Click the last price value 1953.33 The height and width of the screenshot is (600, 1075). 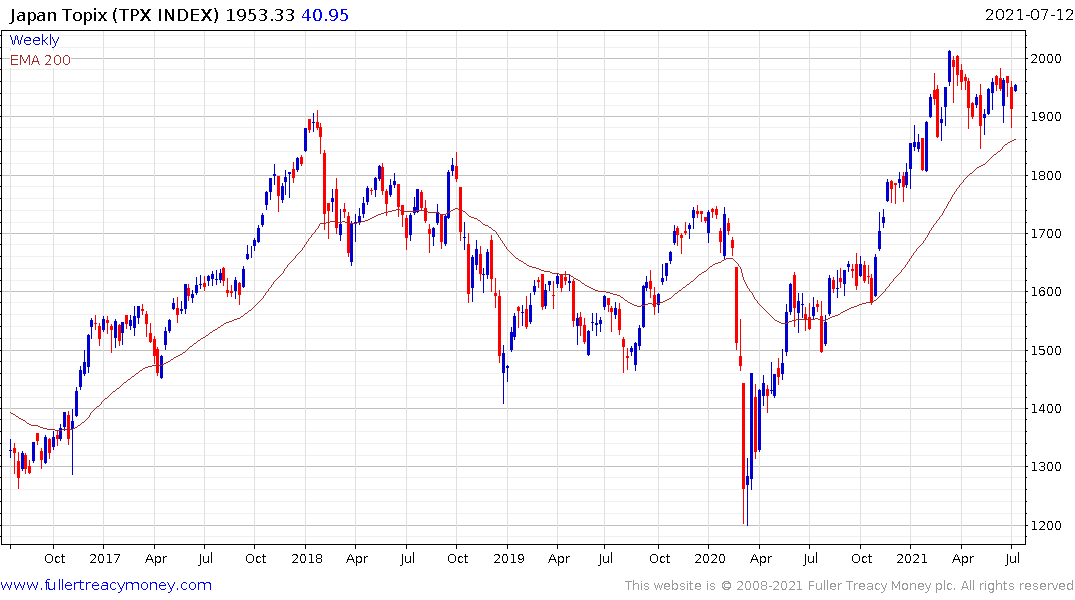click(260, 14)
